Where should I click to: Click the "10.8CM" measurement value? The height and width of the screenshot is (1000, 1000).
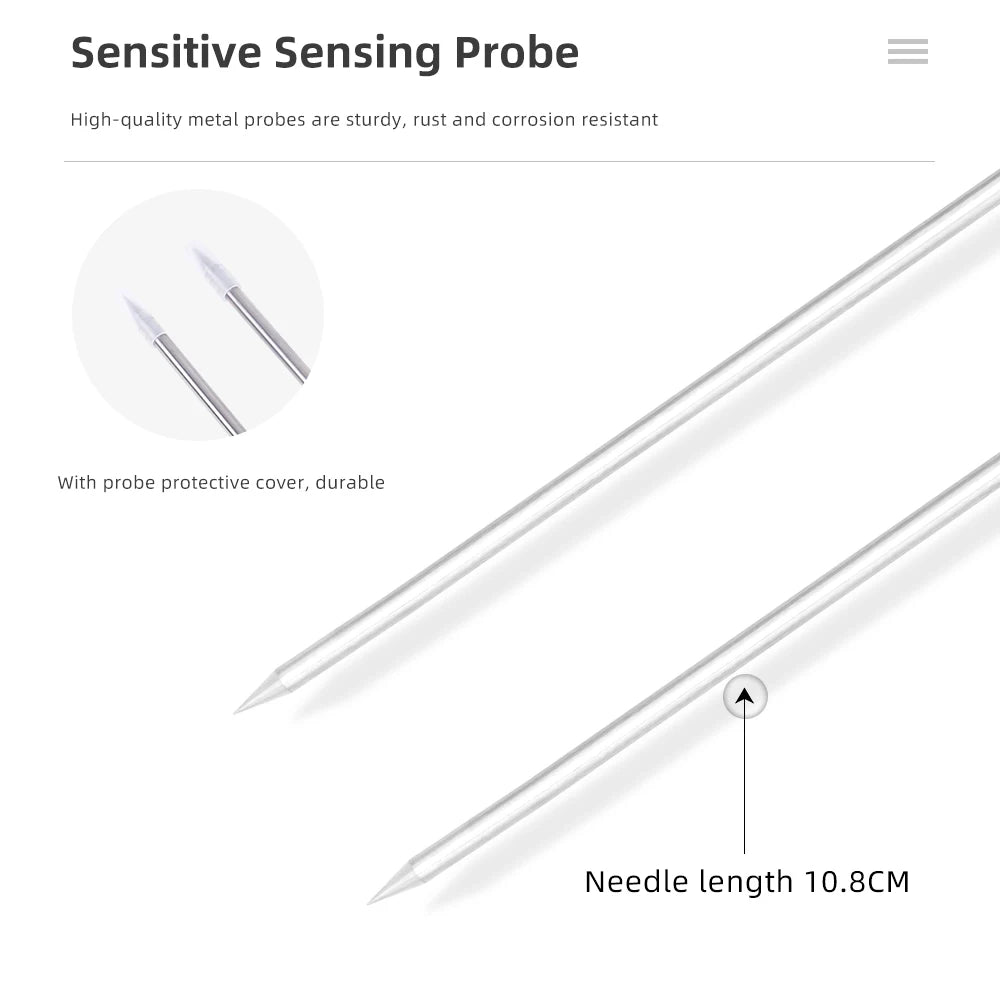856,882
